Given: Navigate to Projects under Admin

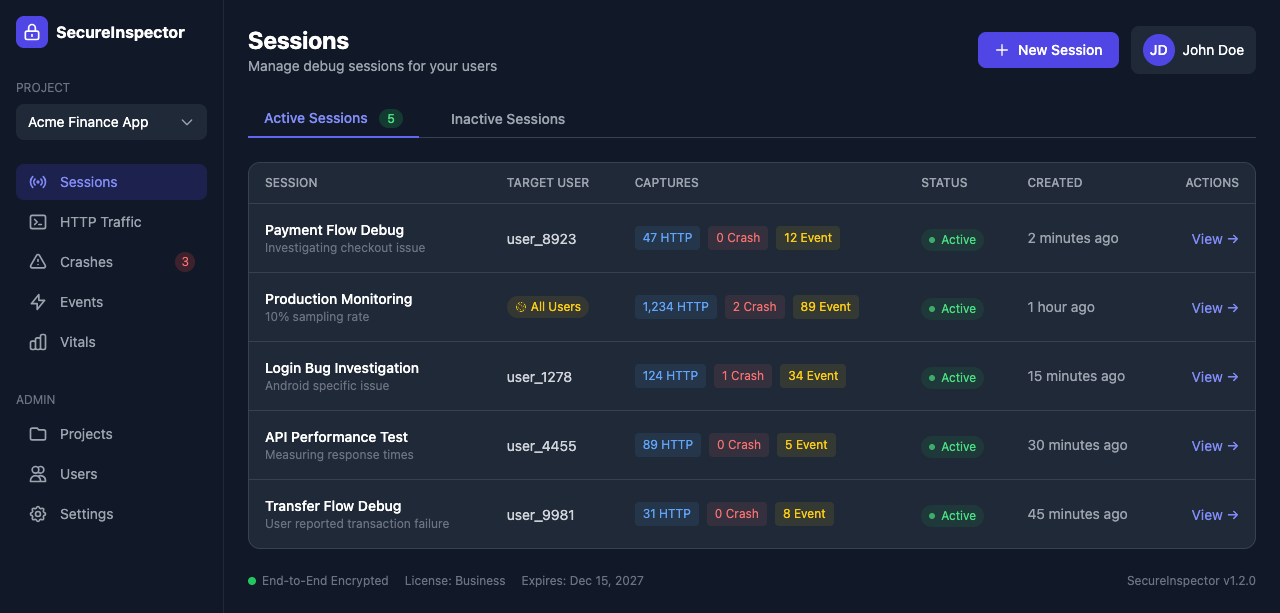Looking at the screenshot, I should (x=111, y=434).
